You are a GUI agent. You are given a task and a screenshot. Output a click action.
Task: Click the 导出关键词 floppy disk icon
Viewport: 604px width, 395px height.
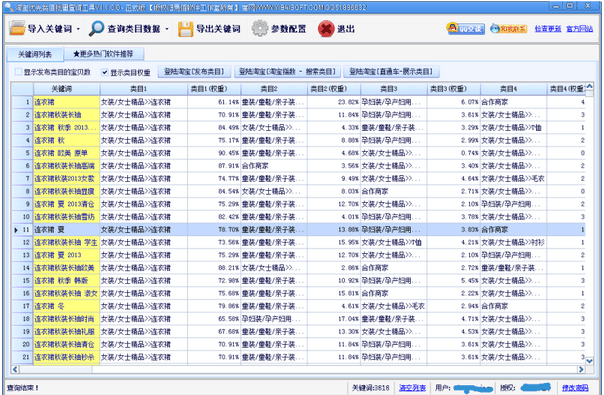point(185,29)
